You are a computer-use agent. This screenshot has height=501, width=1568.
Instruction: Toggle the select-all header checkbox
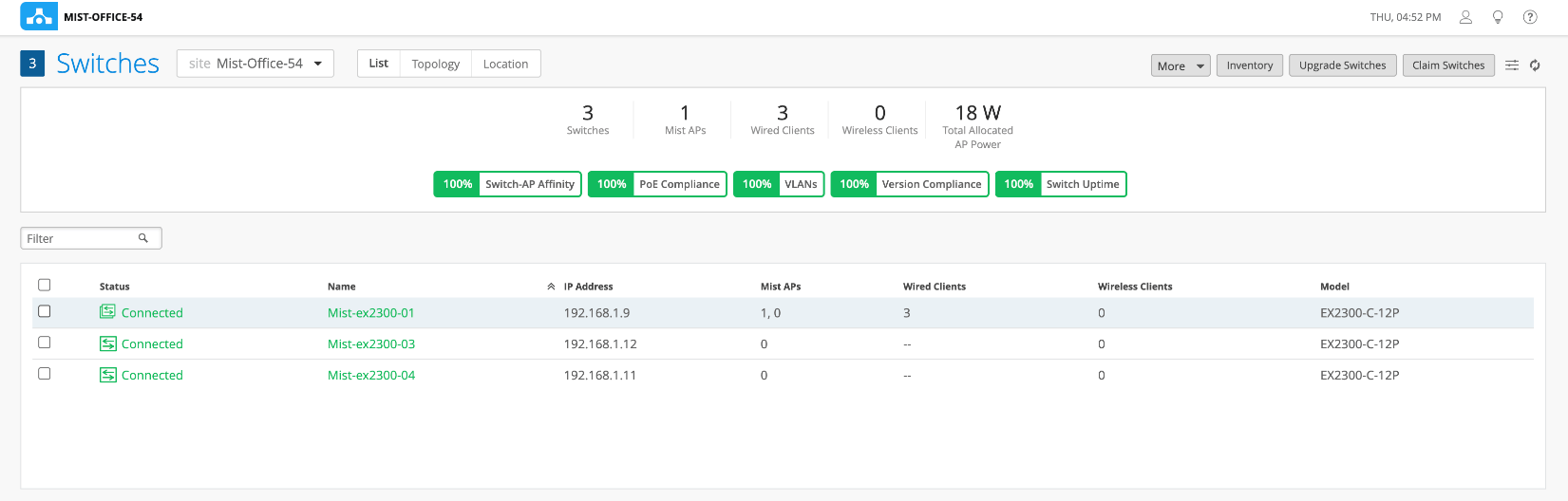click(44, 285)
